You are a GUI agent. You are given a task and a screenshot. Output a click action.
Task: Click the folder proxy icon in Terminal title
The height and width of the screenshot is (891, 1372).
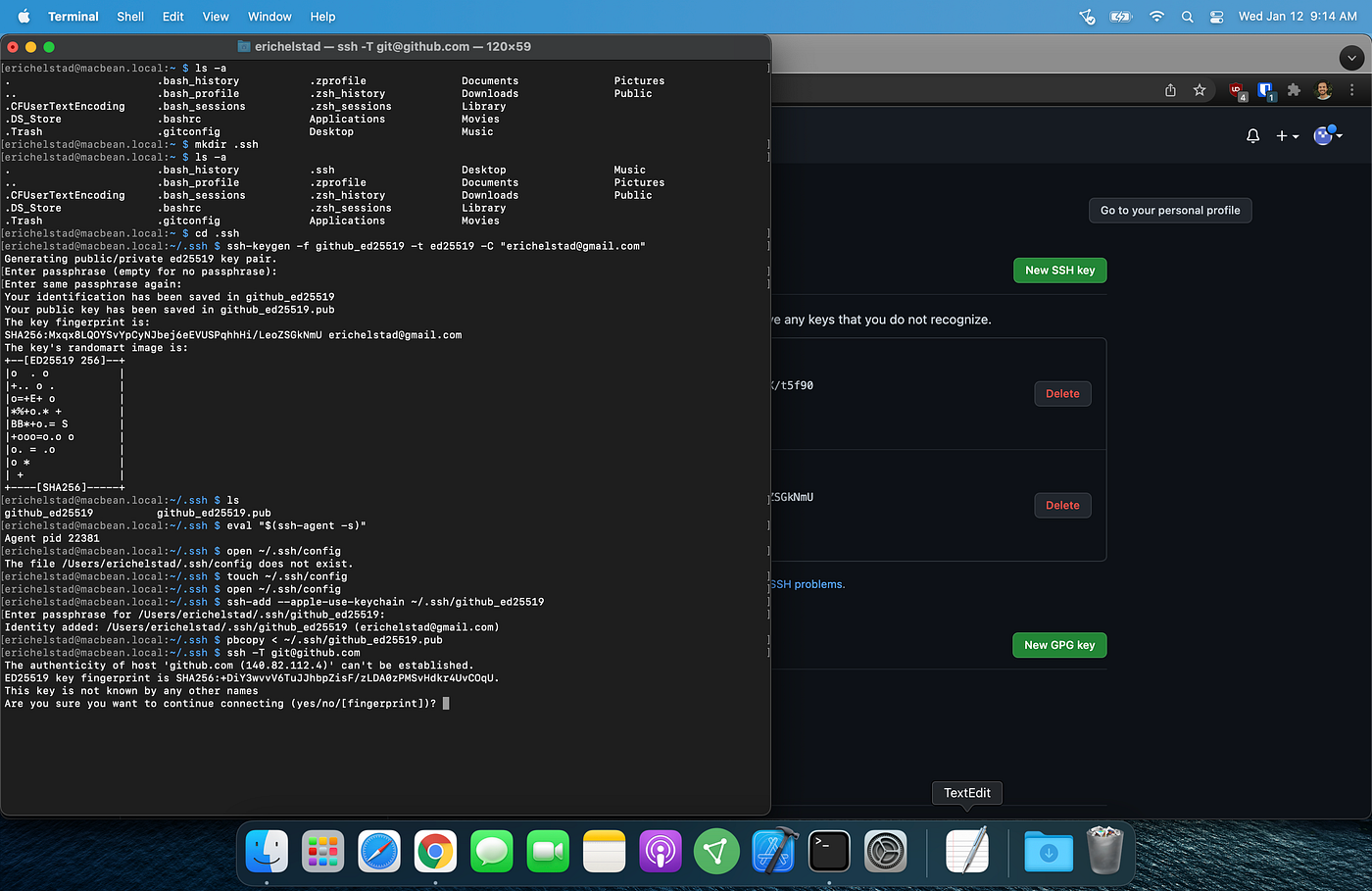pyautogui.click(x=244, y=46)
